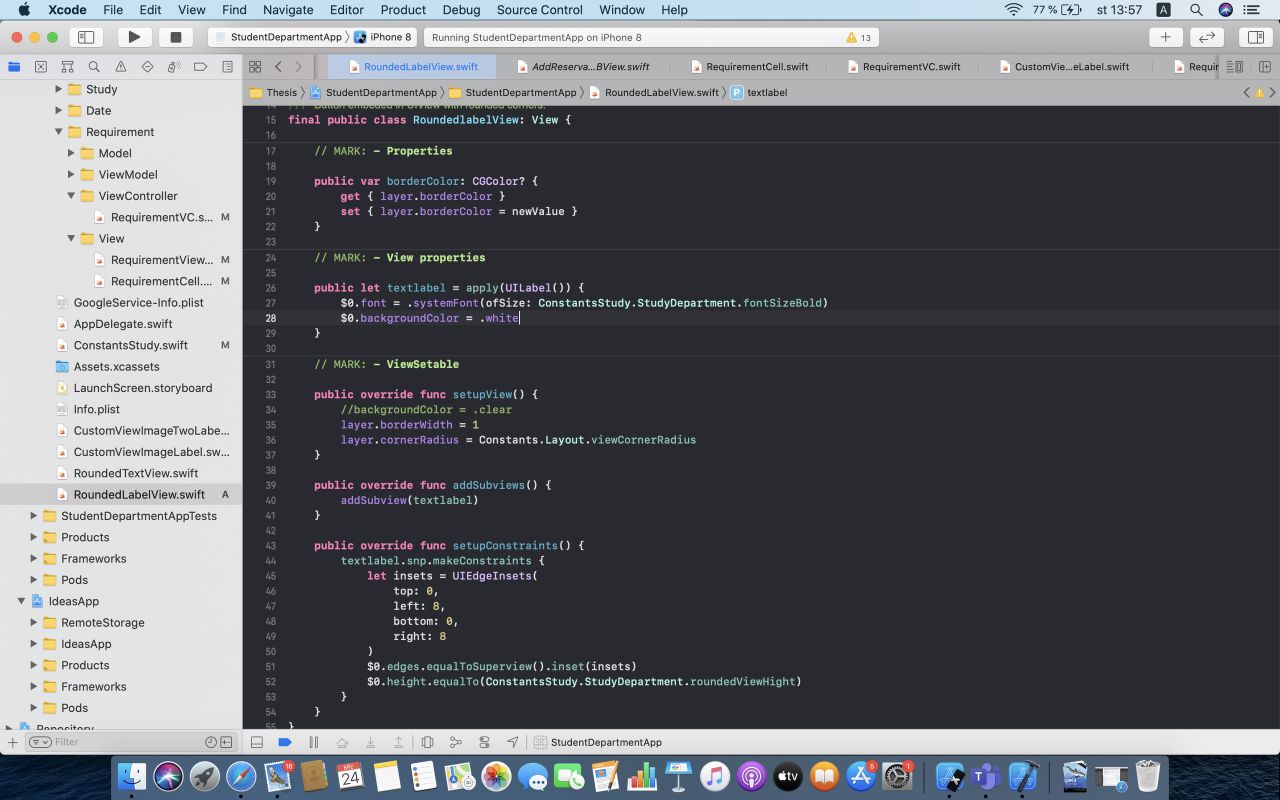Pause program execution in debug bar
1280x800 pixels.
pos(313,742)
